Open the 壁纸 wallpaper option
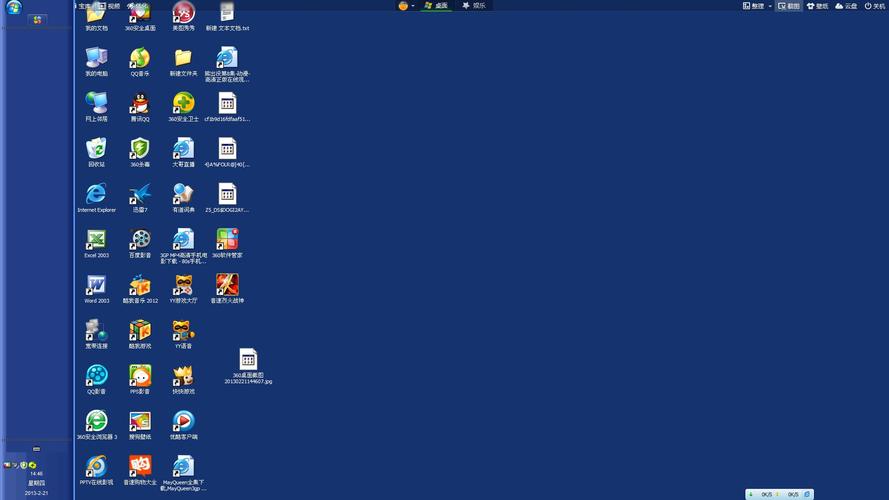Viewport: 889px width, 500px height. click(x=817, y=6)
